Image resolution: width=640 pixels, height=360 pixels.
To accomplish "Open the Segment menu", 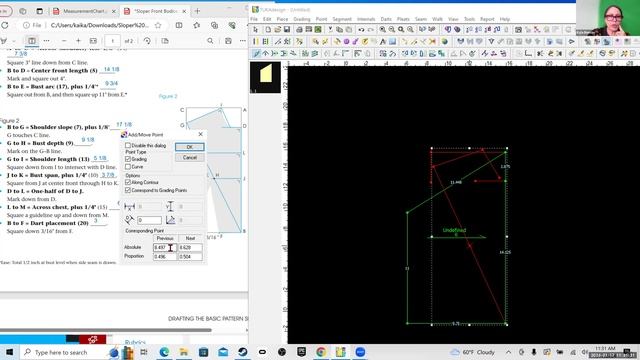I will pyautogui.click(x=342, y=19).
